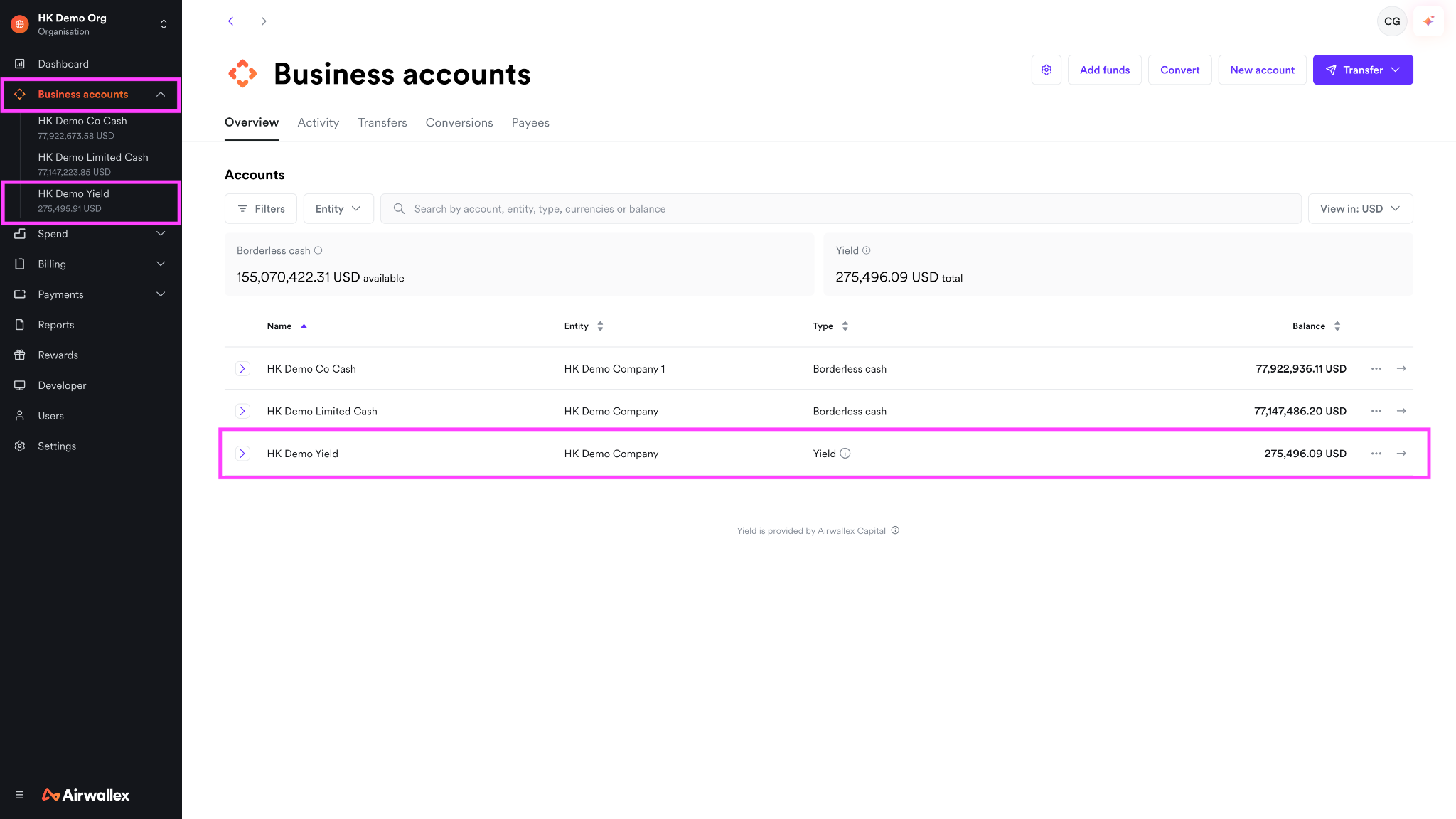Open the CG profile avatar

1392,21
